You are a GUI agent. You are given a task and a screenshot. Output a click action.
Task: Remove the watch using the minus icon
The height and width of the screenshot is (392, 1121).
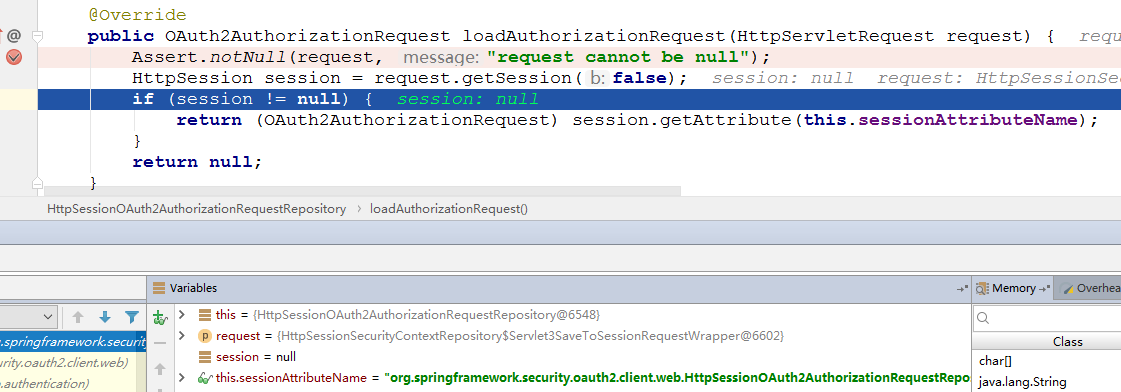click(160, 343)
